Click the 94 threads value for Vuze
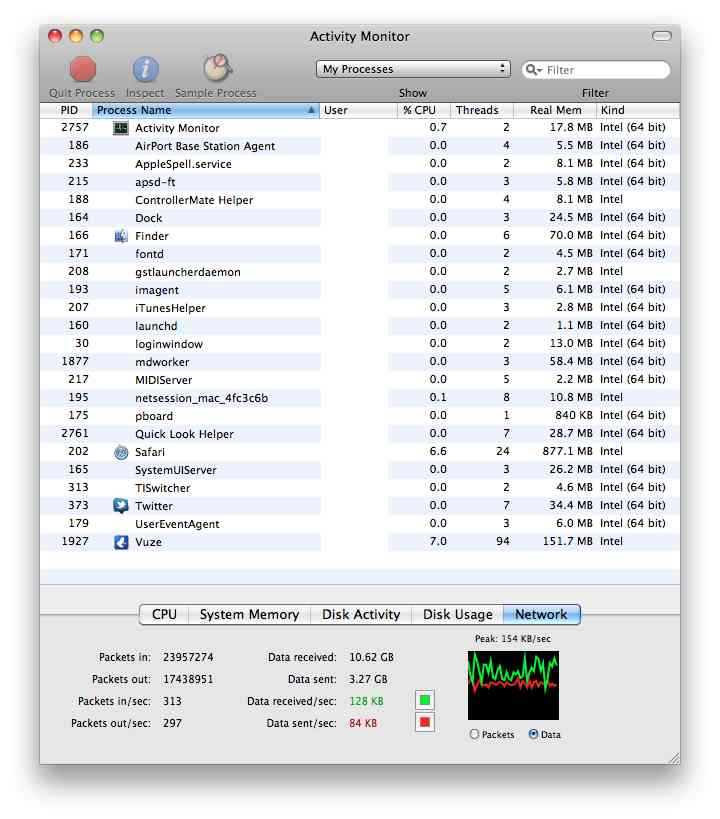This screenshot has width=720, height=819. tap(503, 542)
